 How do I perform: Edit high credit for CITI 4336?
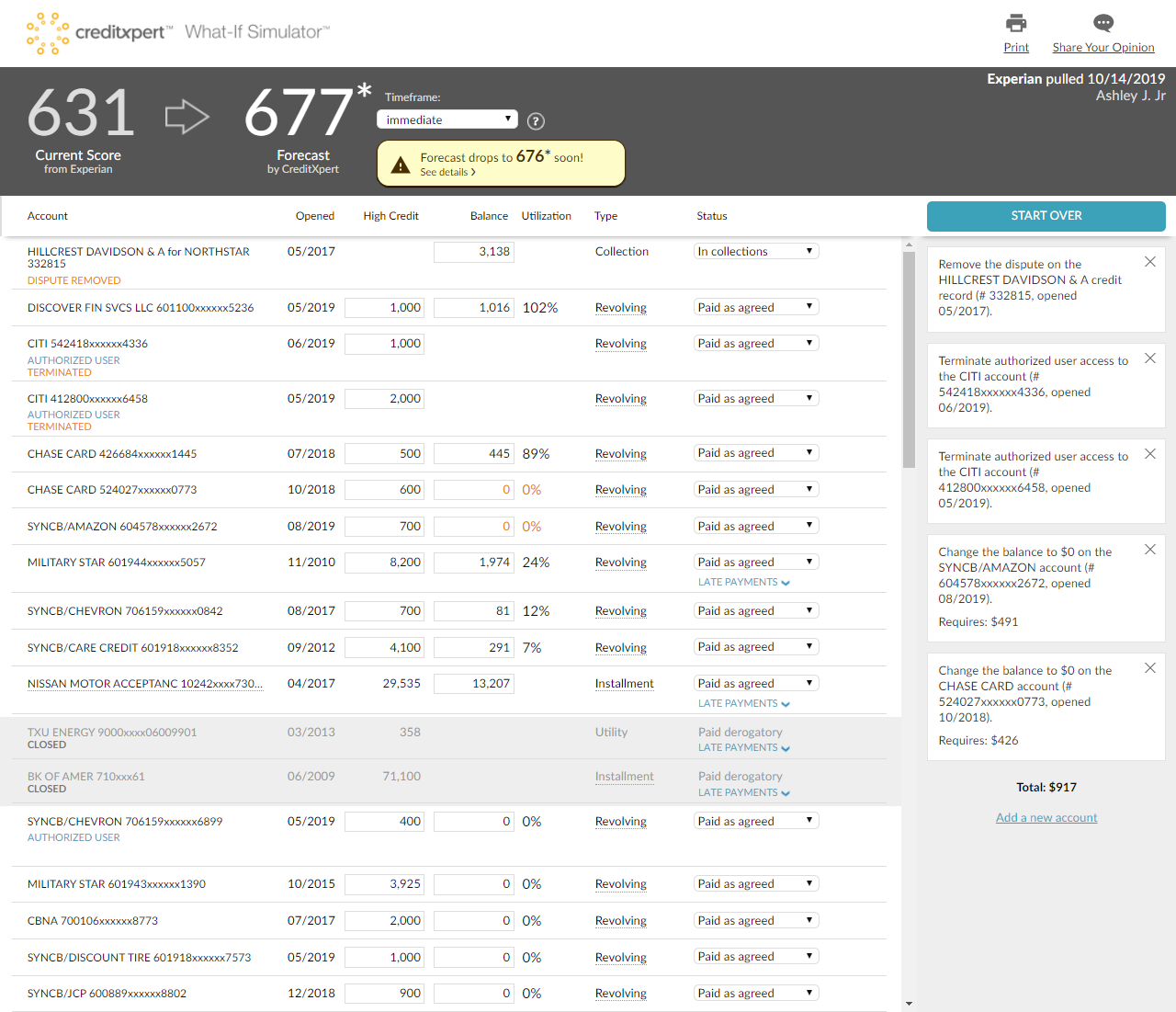(385, 344)
